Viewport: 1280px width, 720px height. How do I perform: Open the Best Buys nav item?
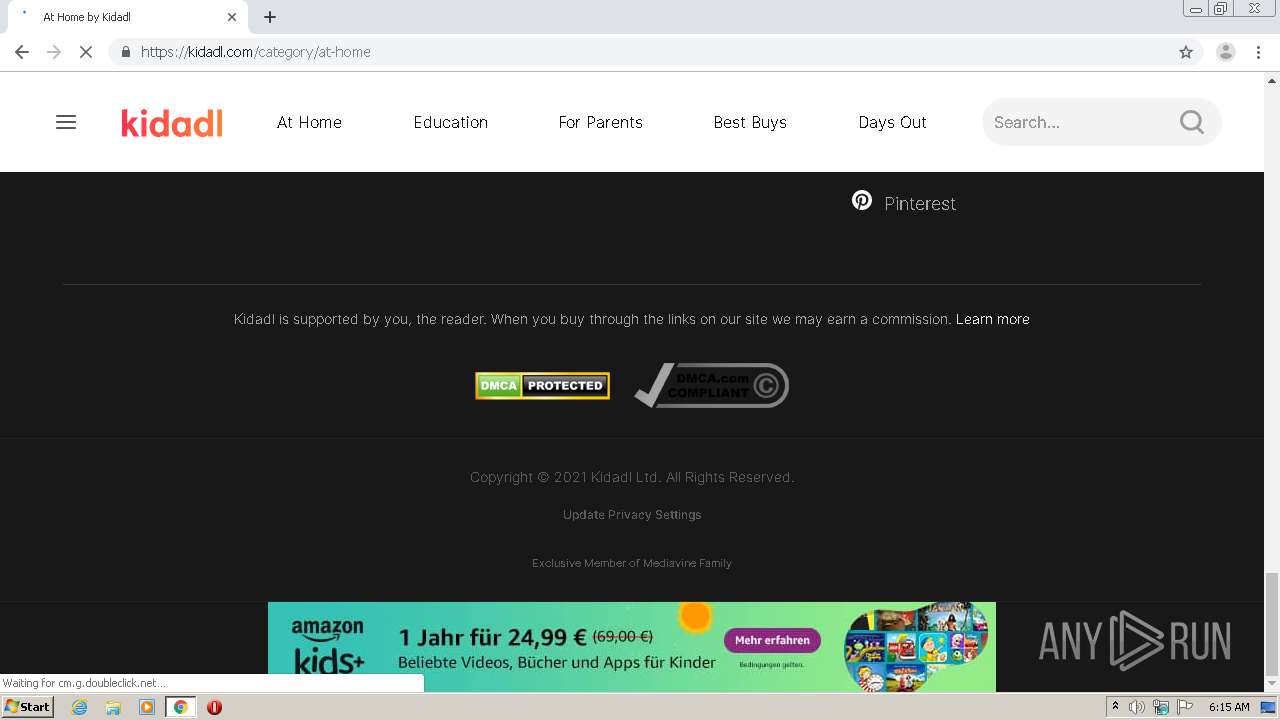pos(750,122)
